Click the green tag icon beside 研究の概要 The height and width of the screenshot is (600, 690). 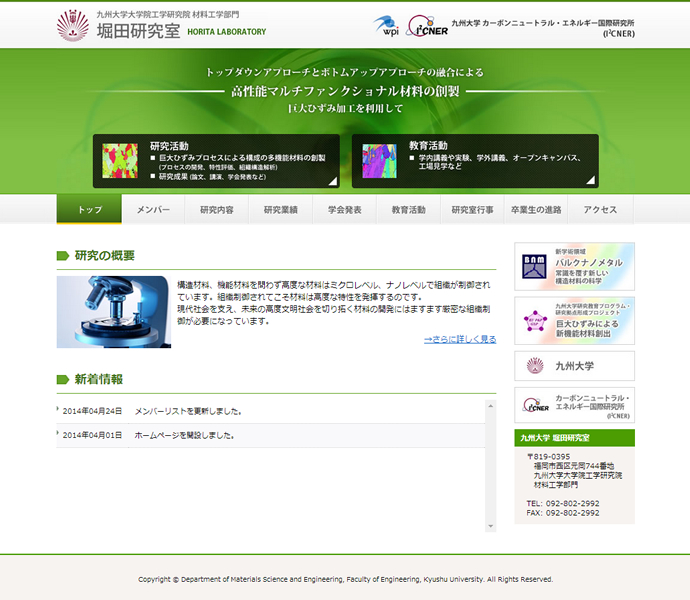pos(63,255)
